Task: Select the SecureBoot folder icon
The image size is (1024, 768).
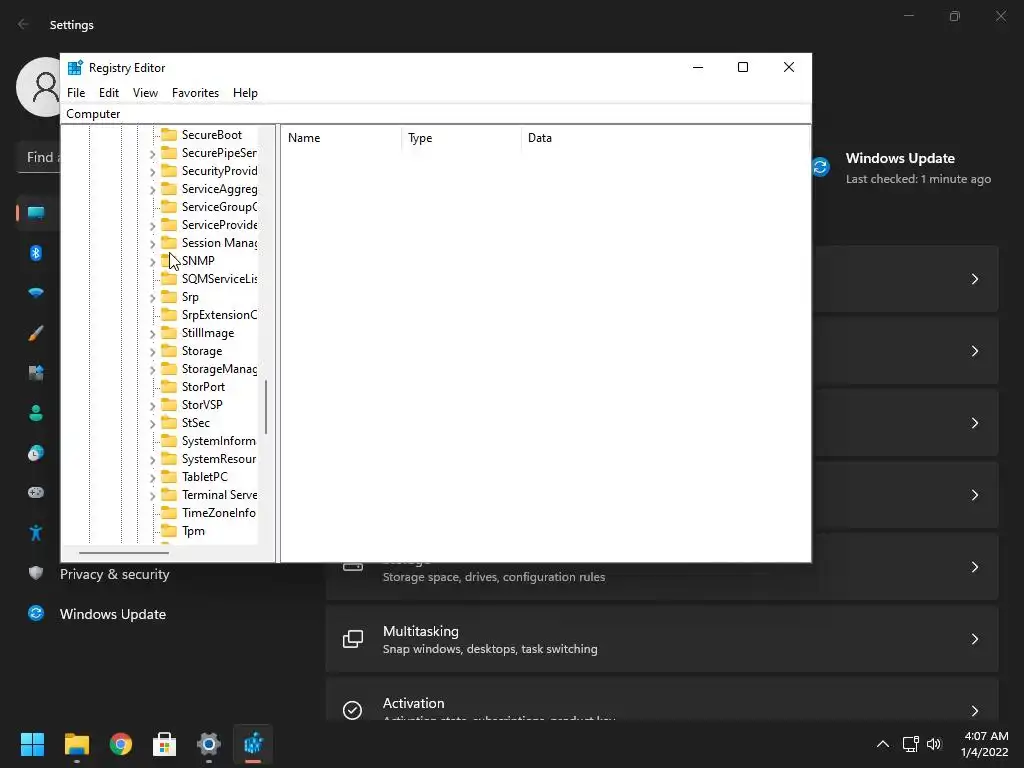Action: pos(169,135)
